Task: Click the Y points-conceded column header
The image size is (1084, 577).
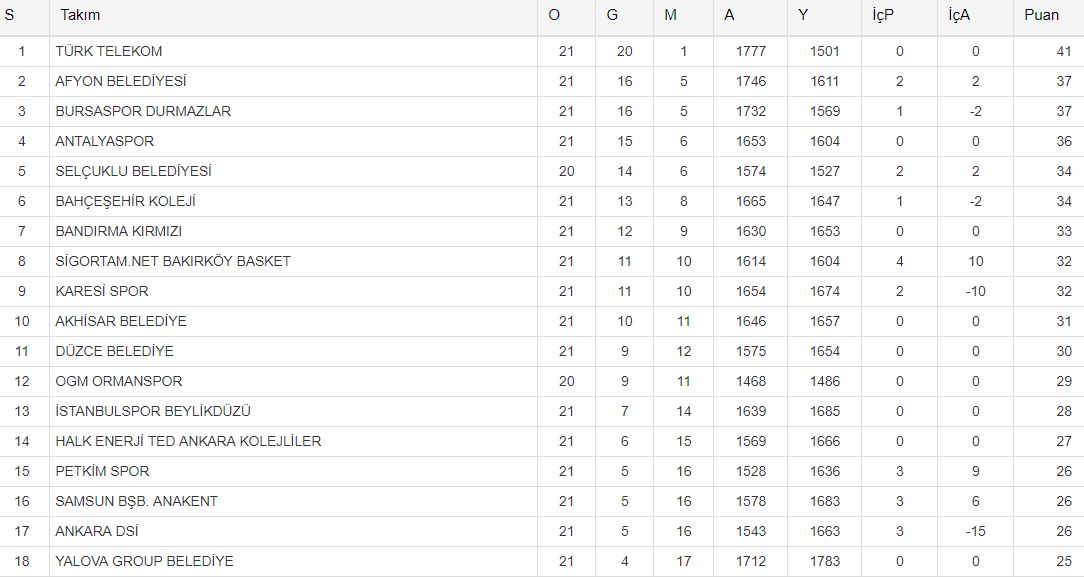Action: tap(803, 15)
